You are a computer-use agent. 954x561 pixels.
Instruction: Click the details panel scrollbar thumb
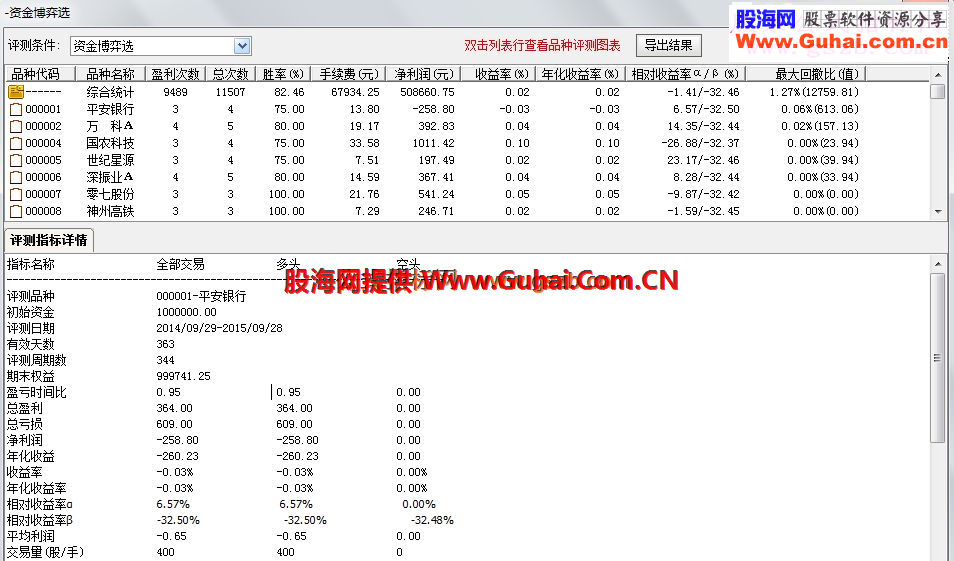[x=938, y=358]
